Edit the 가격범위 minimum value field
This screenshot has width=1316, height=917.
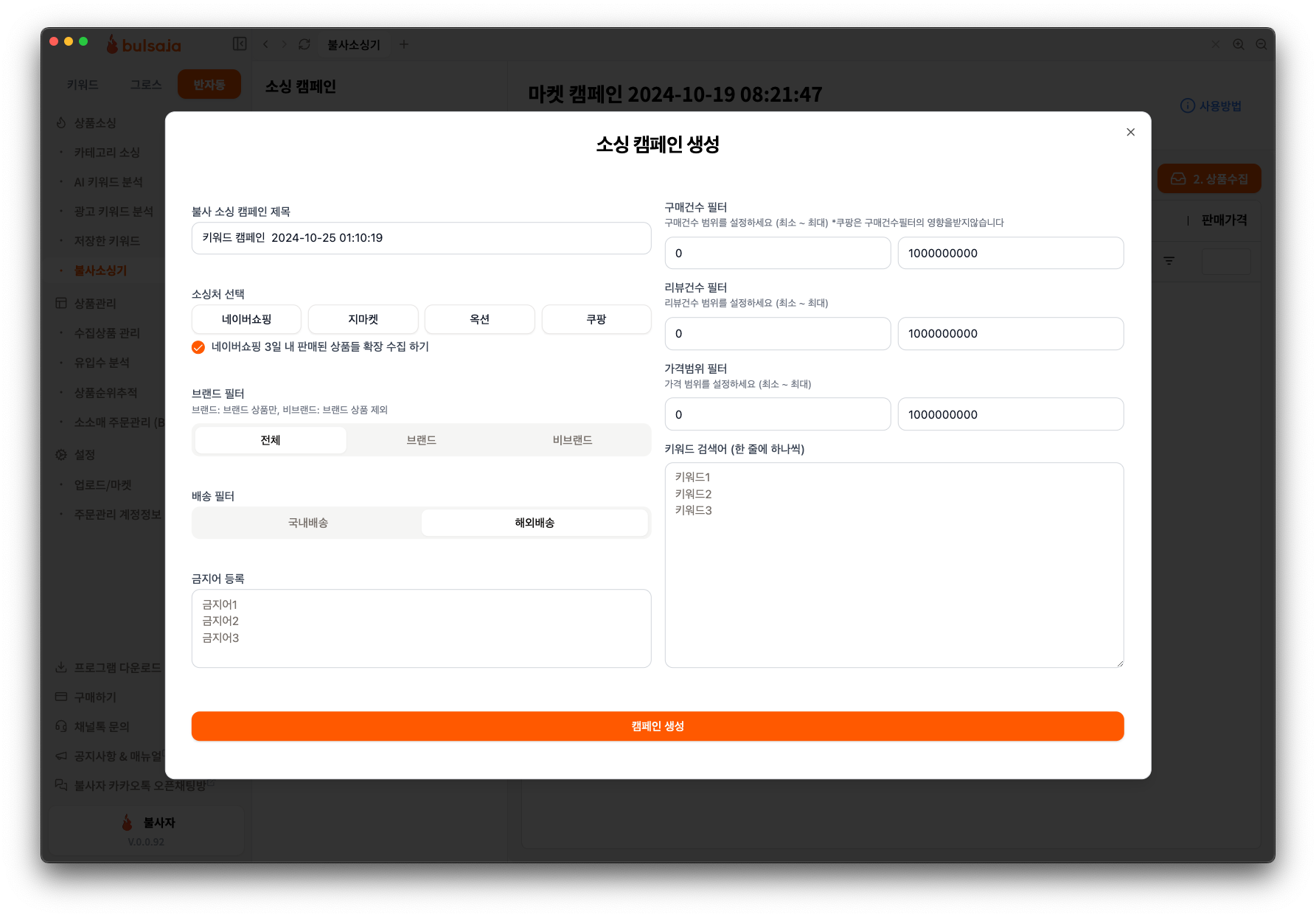pos(778,414)
